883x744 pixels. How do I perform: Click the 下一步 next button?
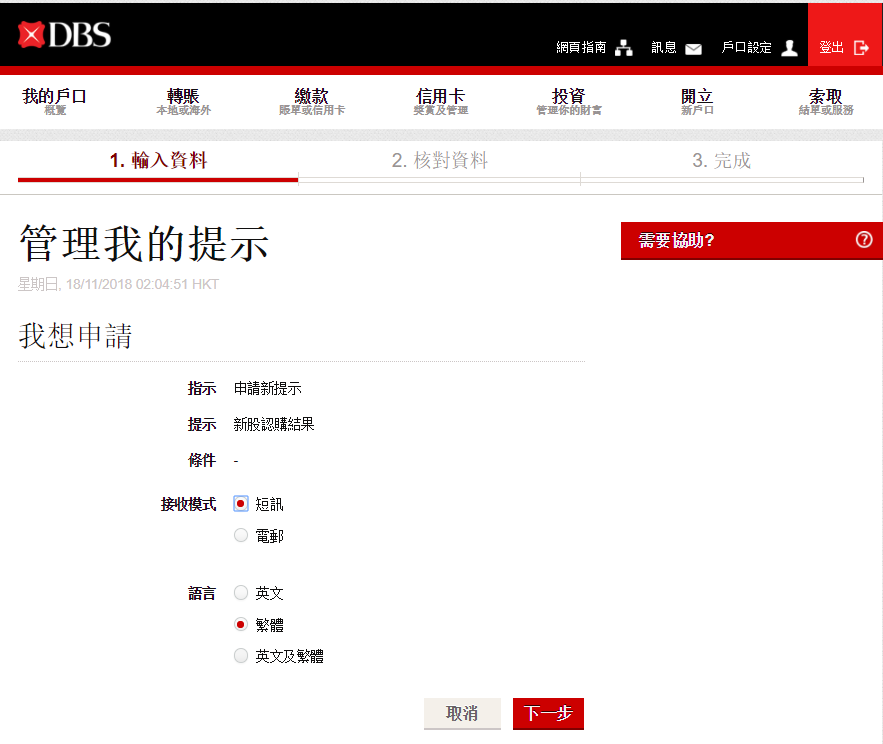[548, 714]
